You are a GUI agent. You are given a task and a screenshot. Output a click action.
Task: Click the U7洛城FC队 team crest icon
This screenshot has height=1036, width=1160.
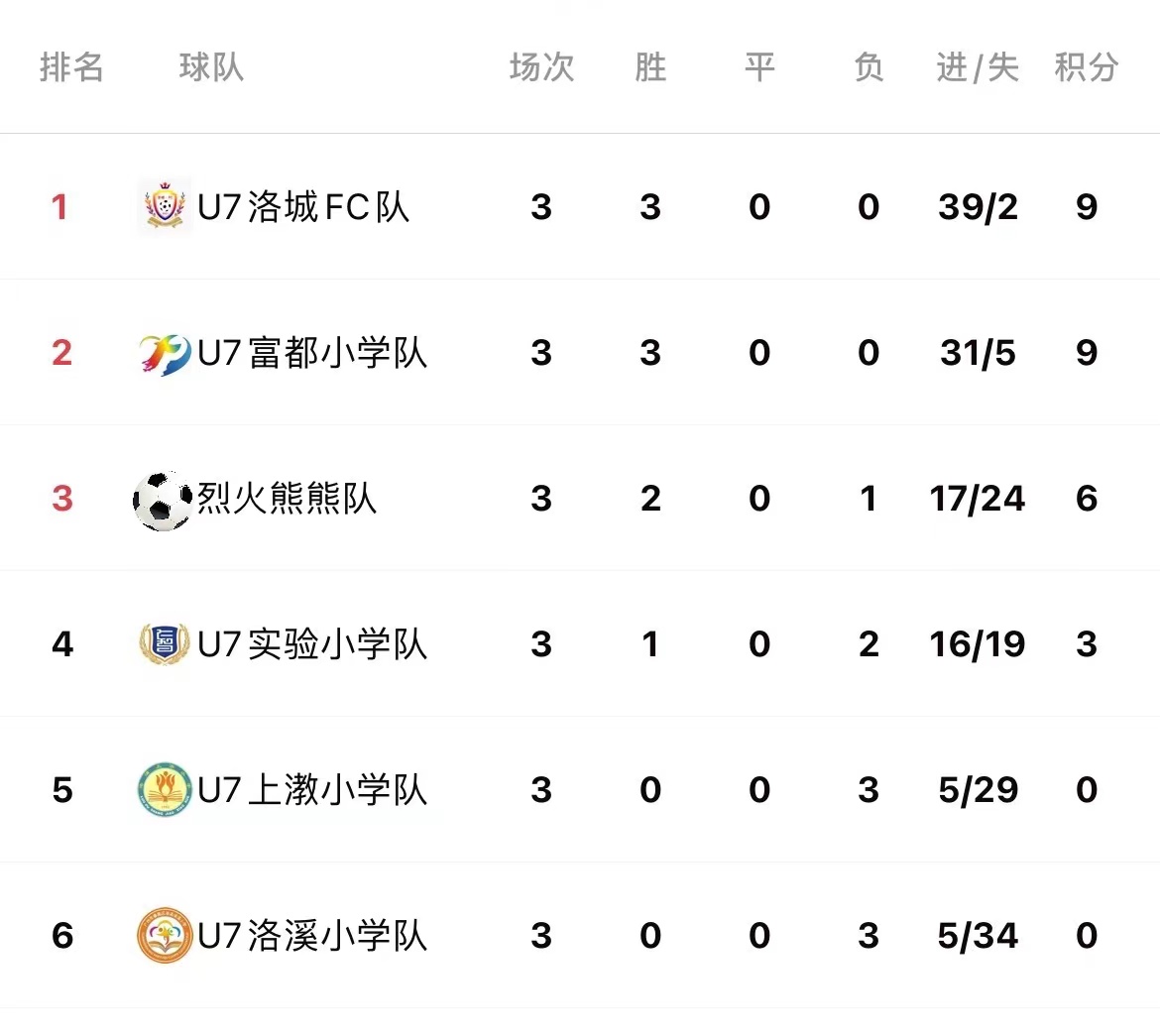165,206
